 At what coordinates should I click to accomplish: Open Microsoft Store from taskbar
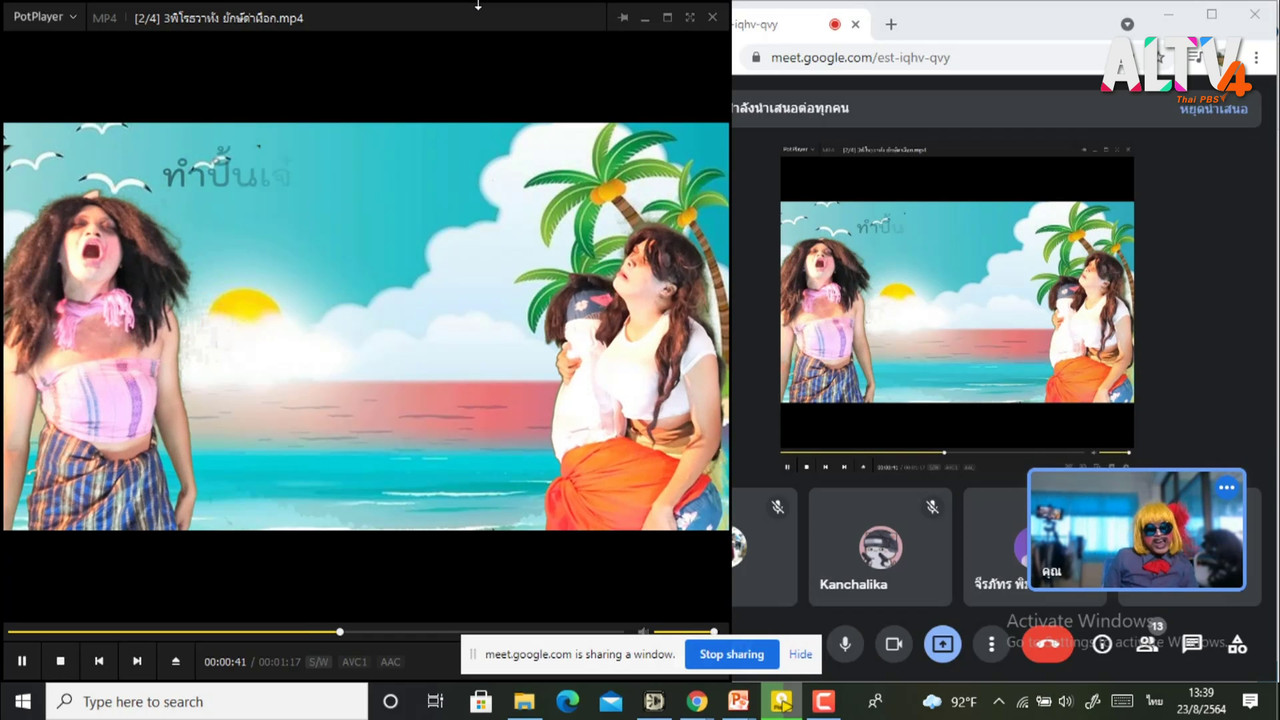tap(481, 701)
